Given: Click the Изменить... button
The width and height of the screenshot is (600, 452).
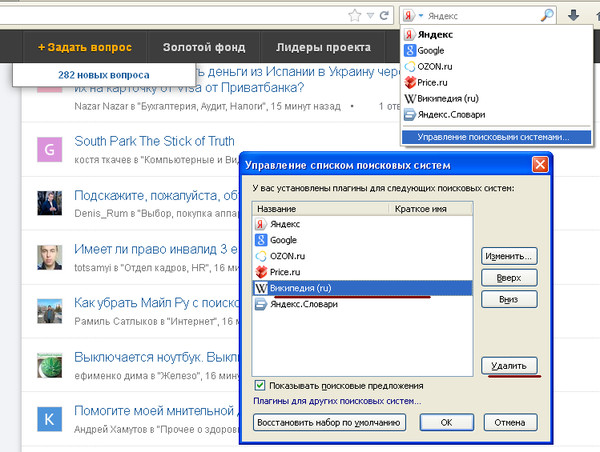Looking at the screenshot, I should [509, 256].
